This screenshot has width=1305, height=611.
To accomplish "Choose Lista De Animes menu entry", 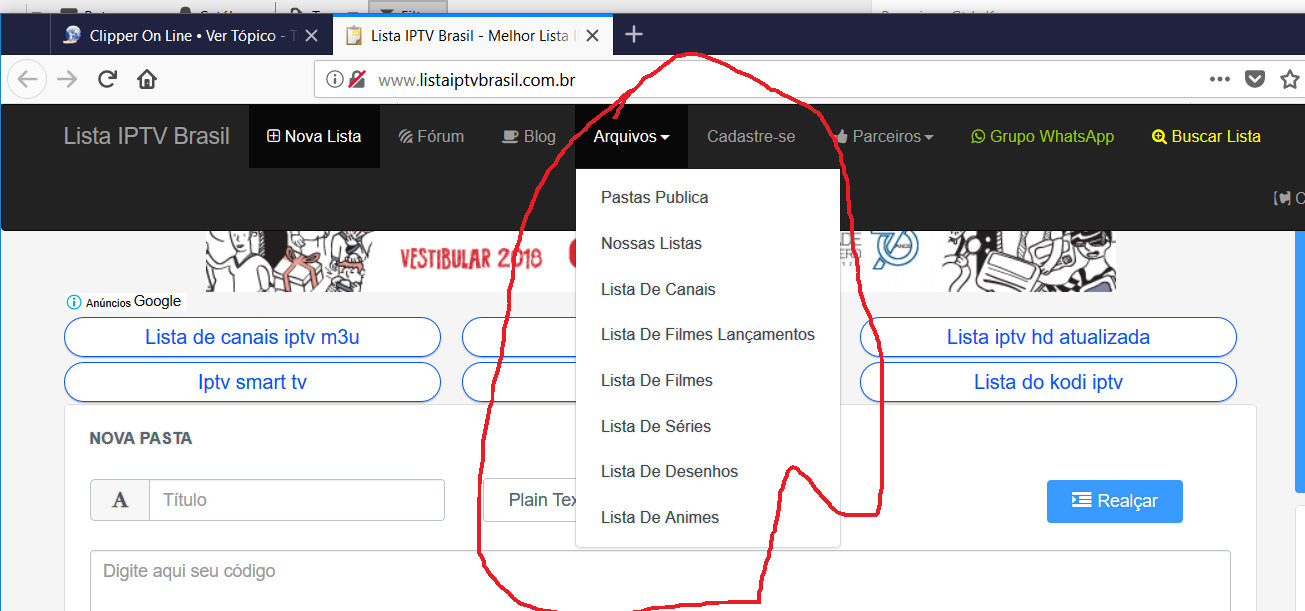I will [708, 518].
